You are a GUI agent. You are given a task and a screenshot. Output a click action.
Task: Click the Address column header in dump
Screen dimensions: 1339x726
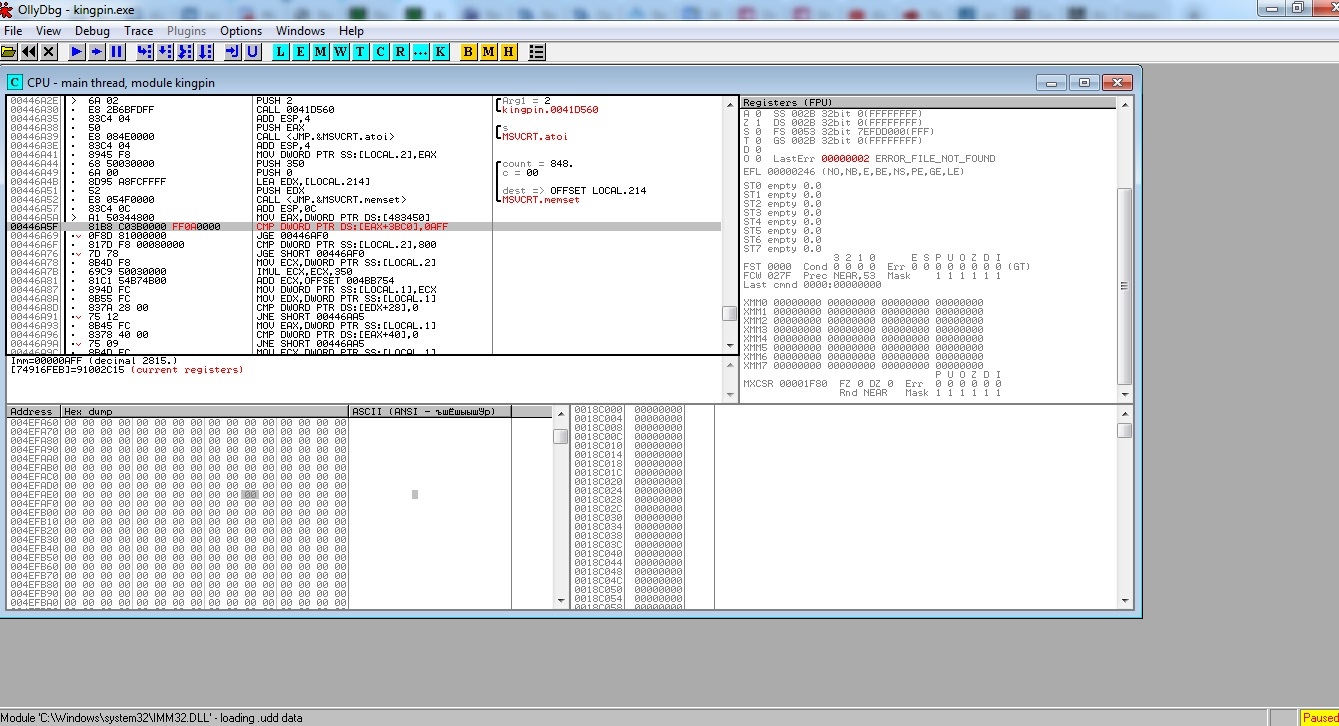point(34,411)
